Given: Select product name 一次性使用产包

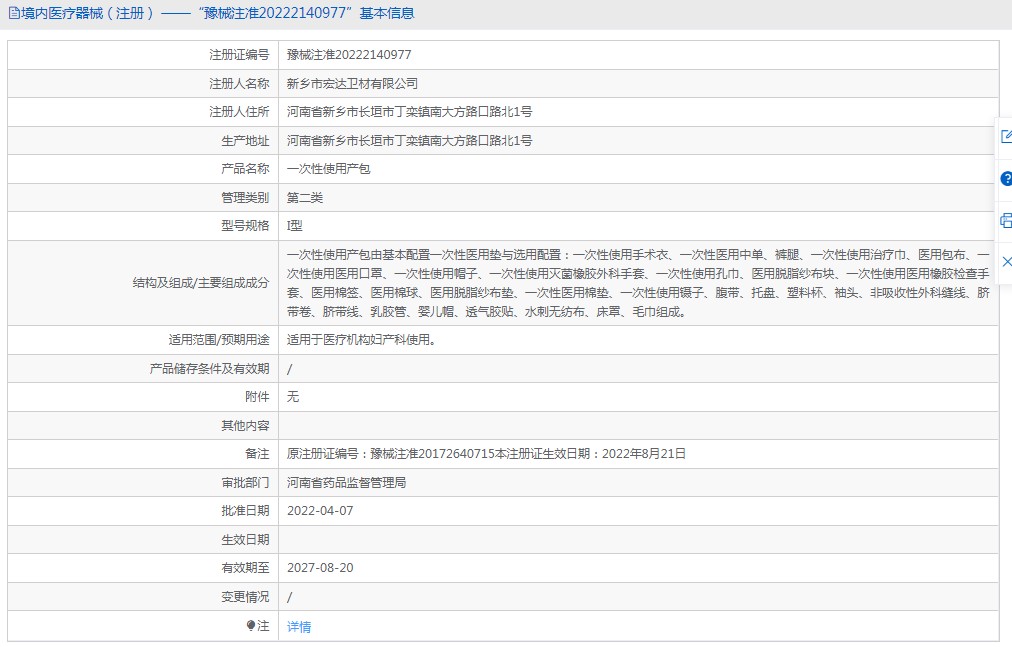Looking at the screenshot, I should (329, 169).
